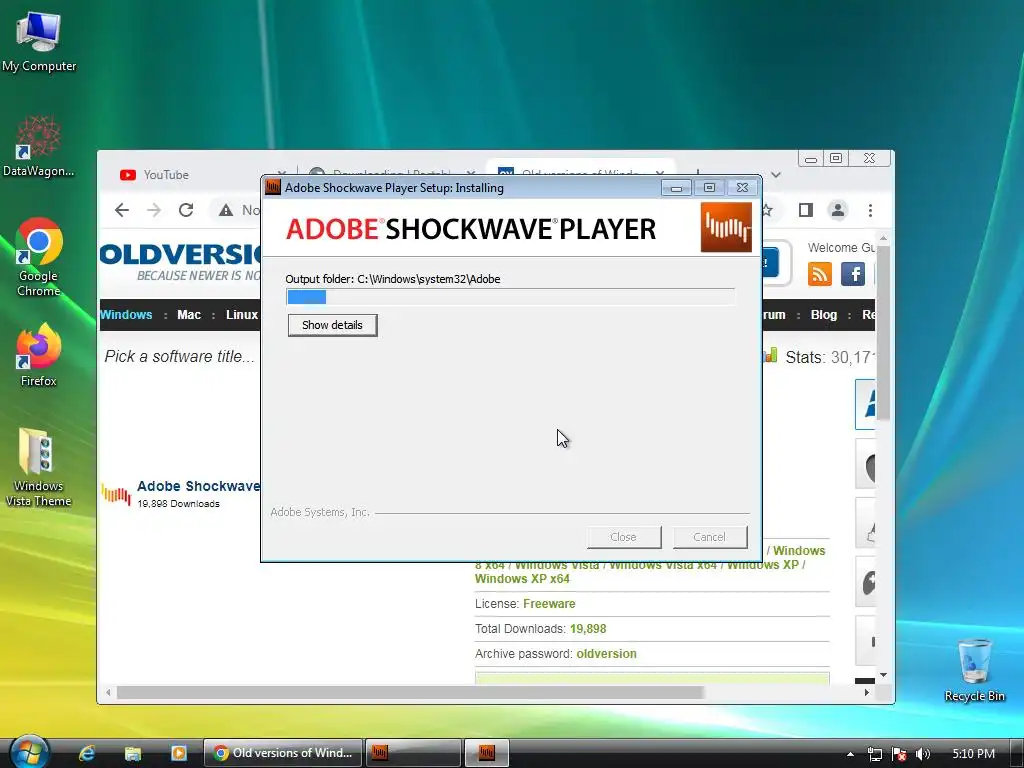Screen dimensions: 1024x768
Task: Minimize the Shockwave setup window
Action: click(677, 188)
